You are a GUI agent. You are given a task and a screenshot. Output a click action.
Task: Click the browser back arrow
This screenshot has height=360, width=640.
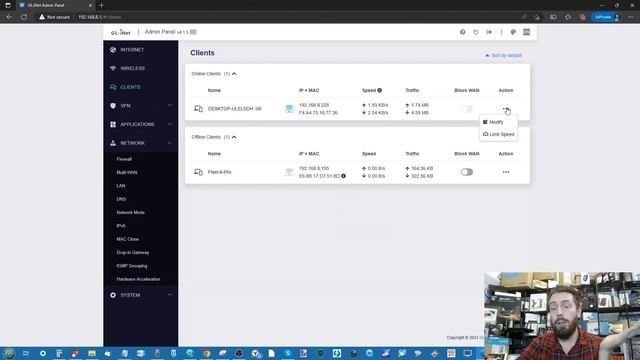click(9, 17)
